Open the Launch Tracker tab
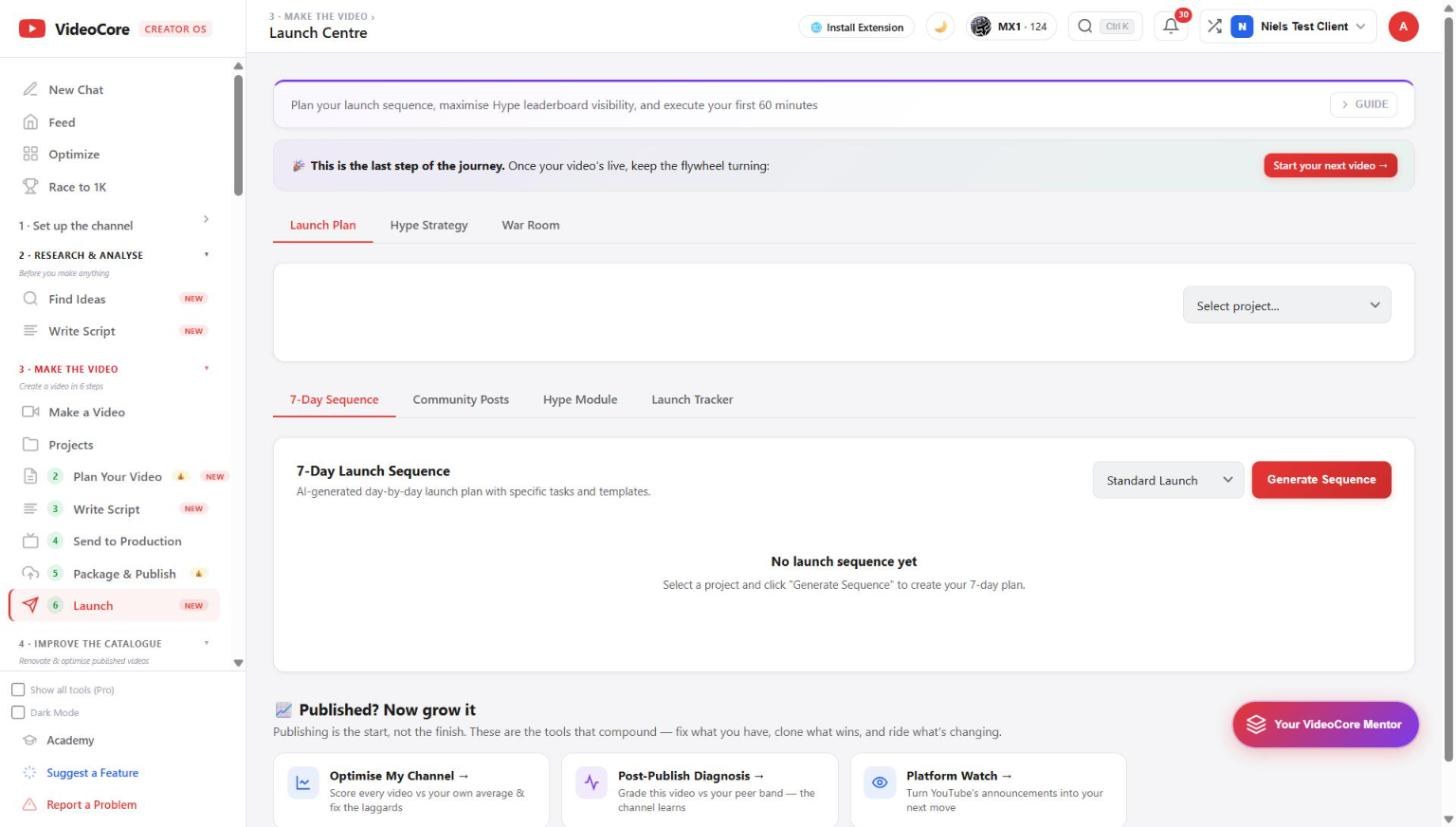Screen dimensions: 1456x827 point(692,399)
